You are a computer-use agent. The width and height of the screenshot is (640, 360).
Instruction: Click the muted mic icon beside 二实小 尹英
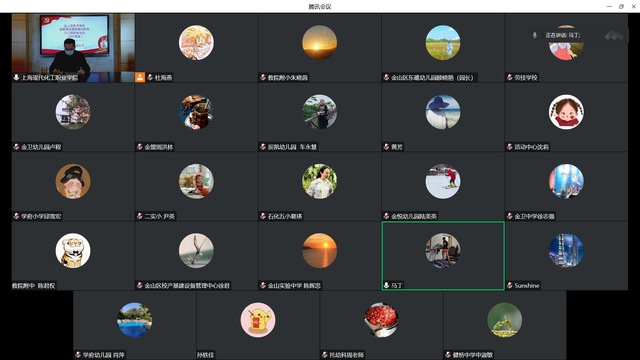coord(140,216)
